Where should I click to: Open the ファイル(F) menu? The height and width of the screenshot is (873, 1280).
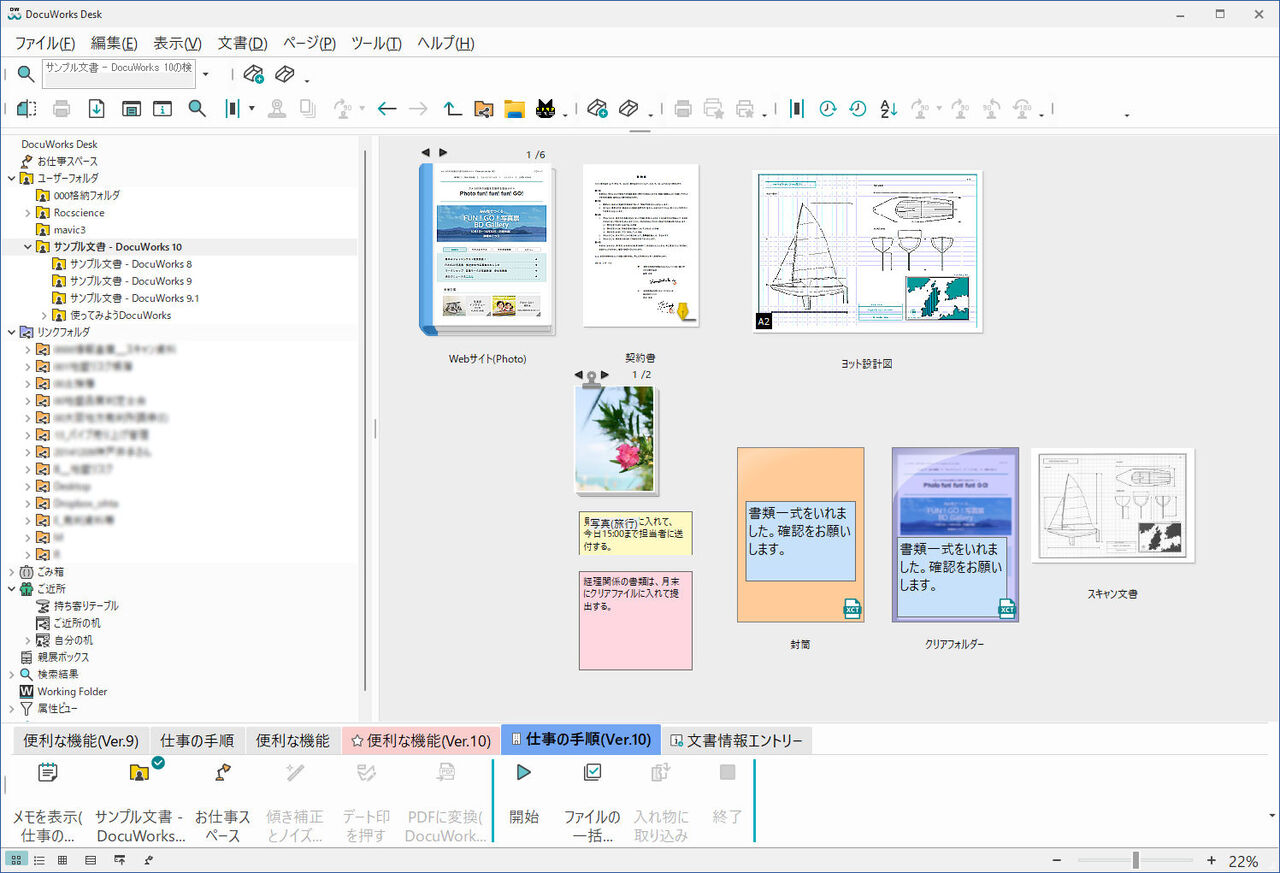(44, 43)
